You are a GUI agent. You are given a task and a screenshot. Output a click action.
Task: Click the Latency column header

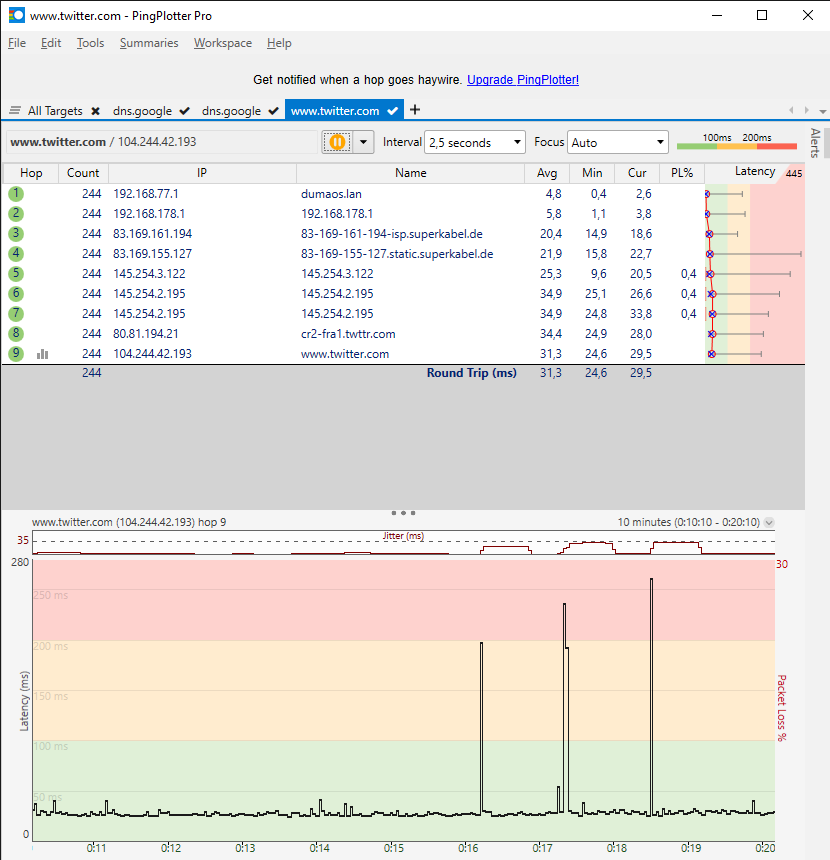(754, 172)
